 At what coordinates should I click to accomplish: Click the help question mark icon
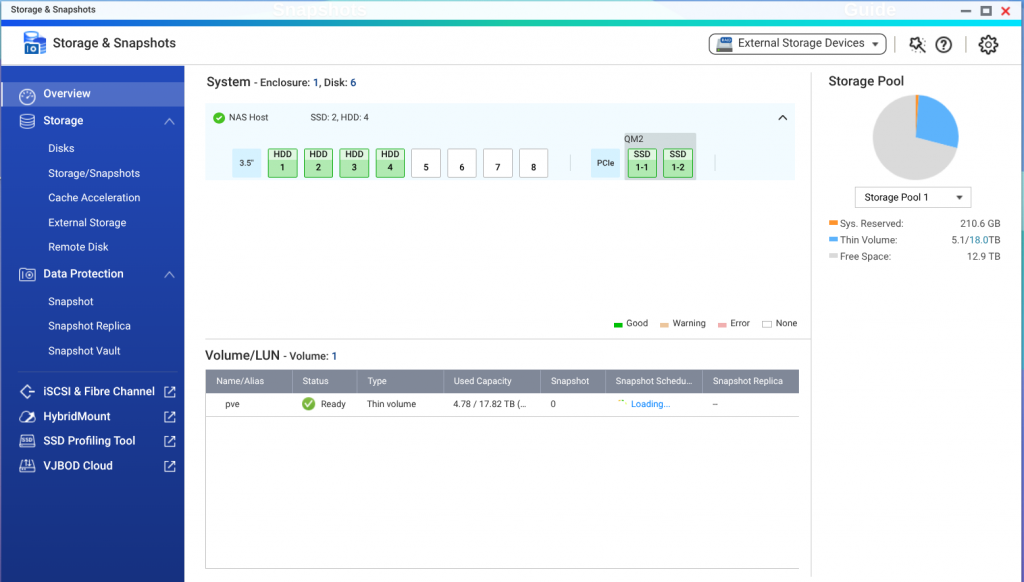click(x=944, y=44)
